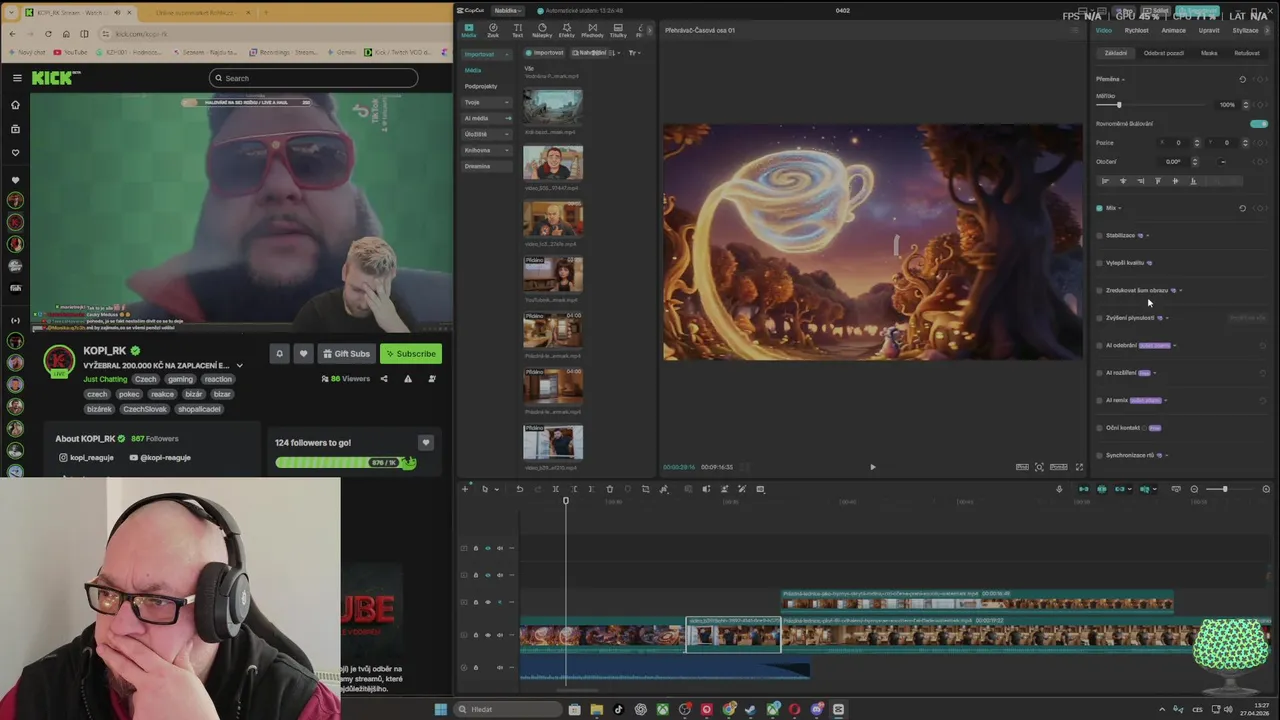This screenshot has width=1280, height=720.
Task: Switch to the Rychlost tab
Action: (1136, 30)
